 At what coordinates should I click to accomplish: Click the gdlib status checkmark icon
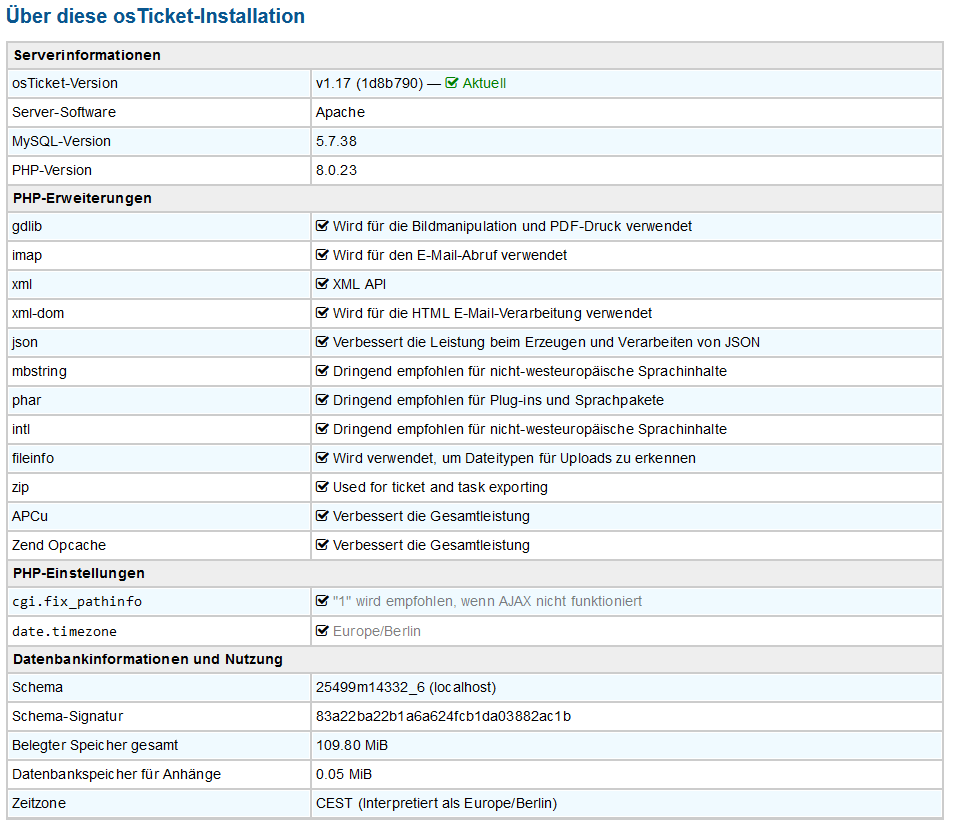point(322,226)
